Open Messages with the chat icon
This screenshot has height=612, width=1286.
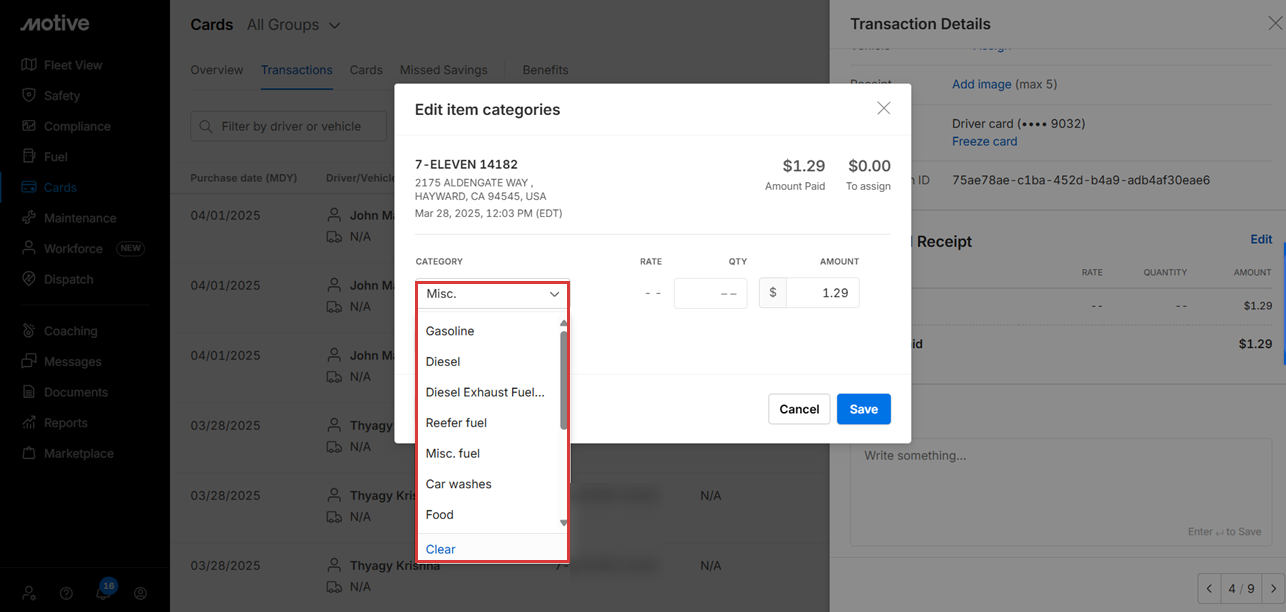(x=29, y=361)
